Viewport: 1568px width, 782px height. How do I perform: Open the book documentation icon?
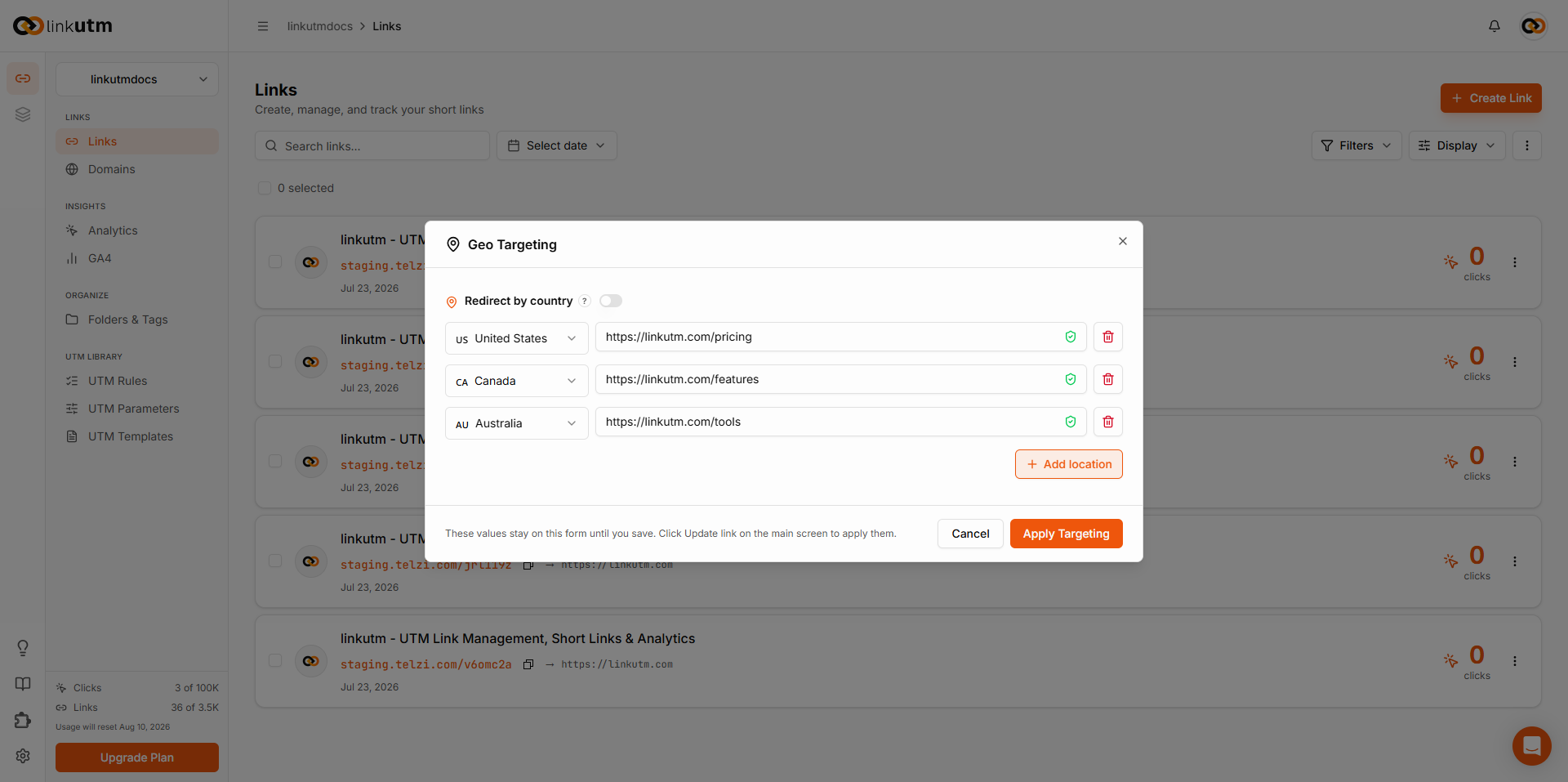[x=23, y=684]
